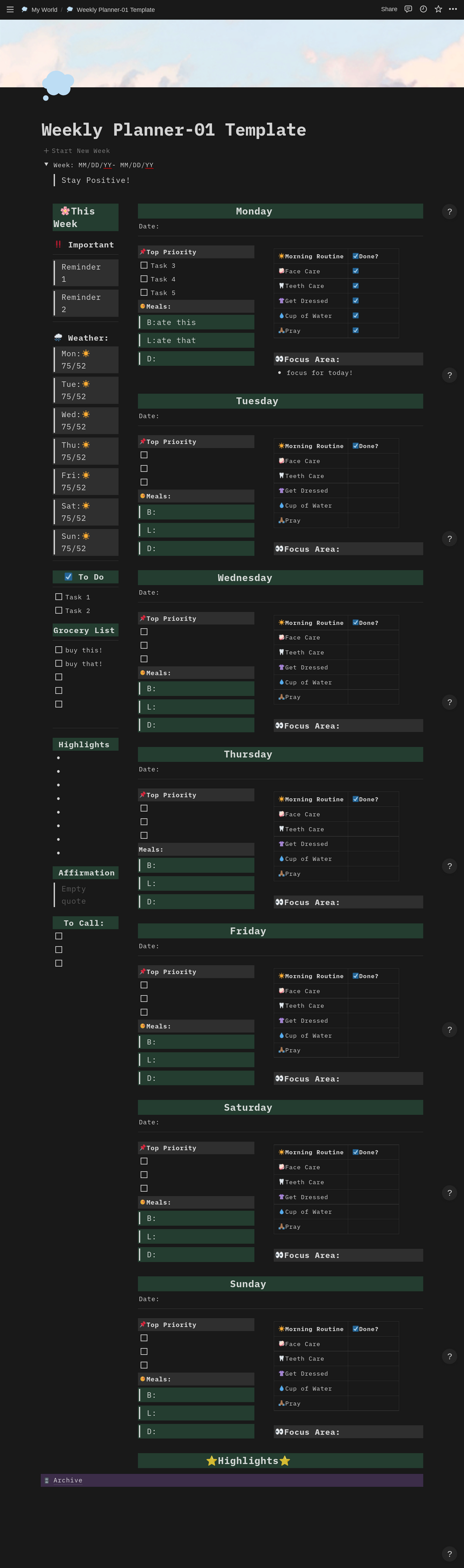Open the sidebar hamburger menu
This screenshot has width=464, height=1568.
pos(10,9)
